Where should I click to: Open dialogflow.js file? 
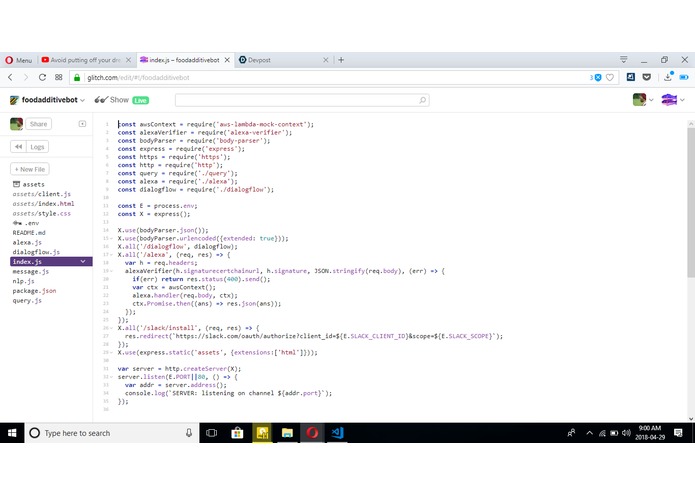coord(36,252)
